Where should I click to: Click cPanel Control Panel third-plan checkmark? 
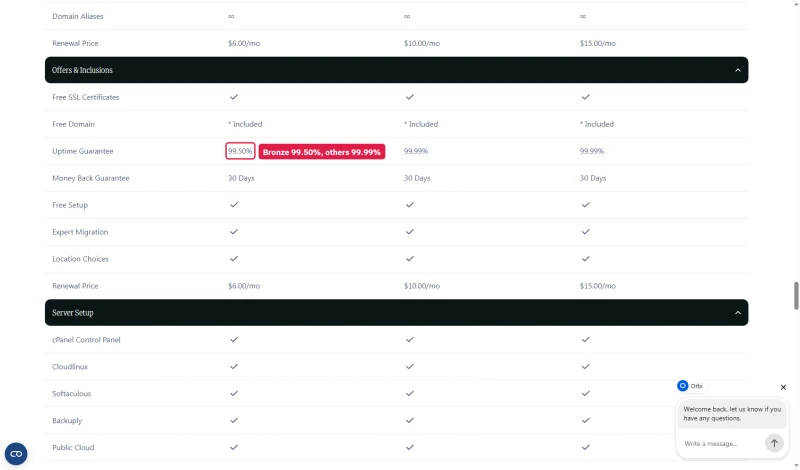coord(585,339)
